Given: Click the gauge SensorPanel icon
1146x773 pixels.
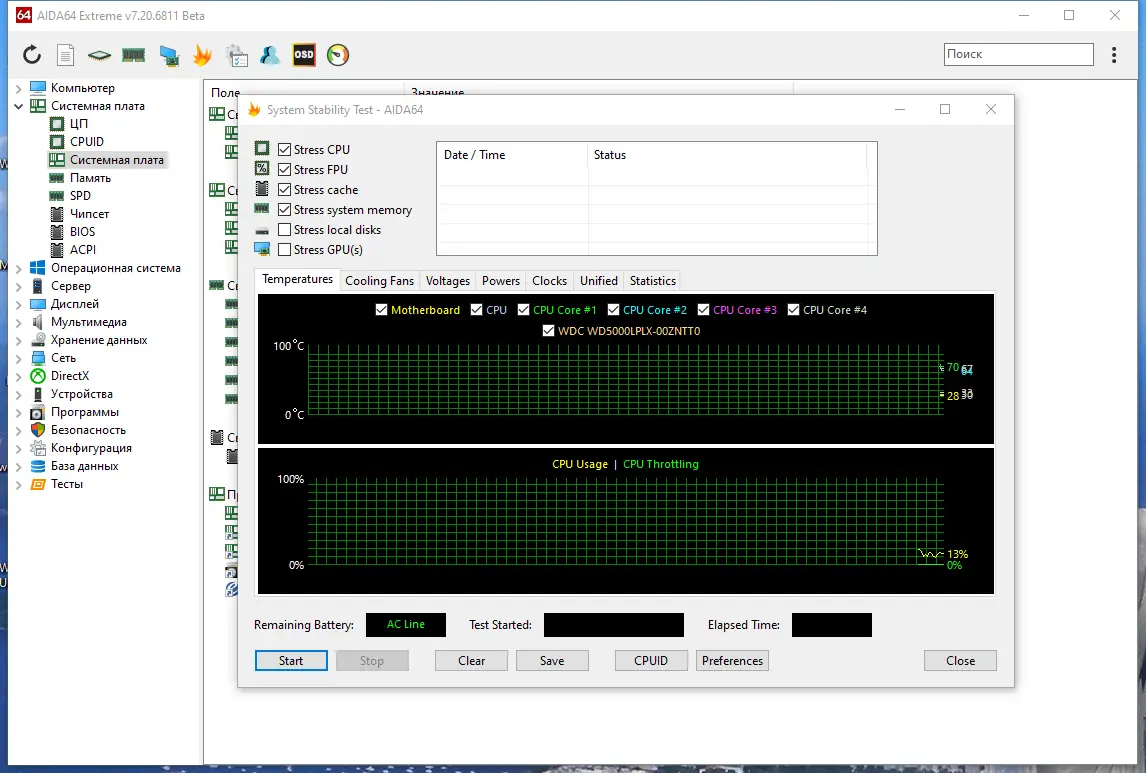Looking at the screenshot, I should [x=338, y=55].
